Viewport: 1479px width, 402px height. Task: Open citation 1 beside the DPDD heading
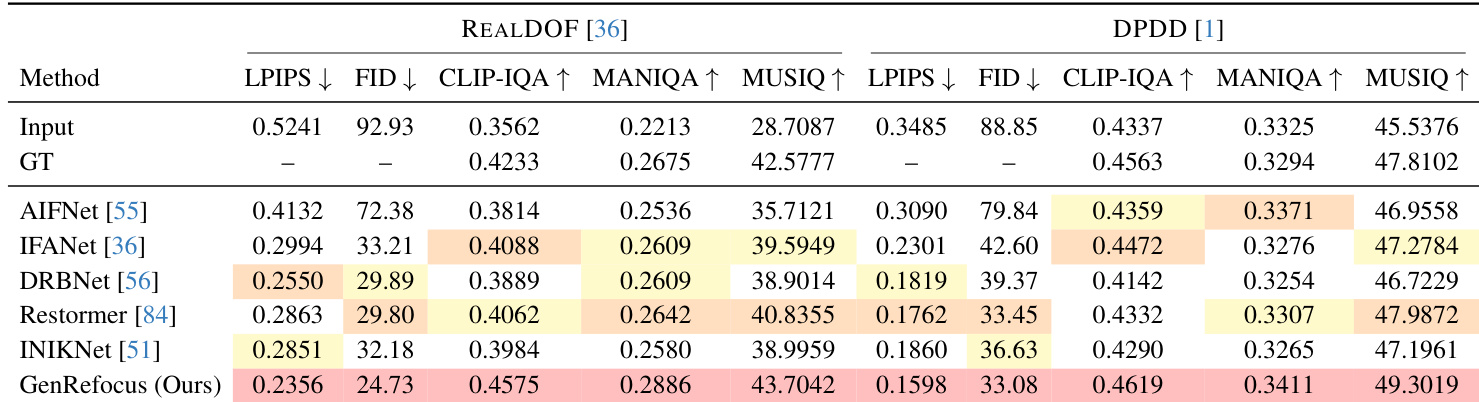(1210, 31)
